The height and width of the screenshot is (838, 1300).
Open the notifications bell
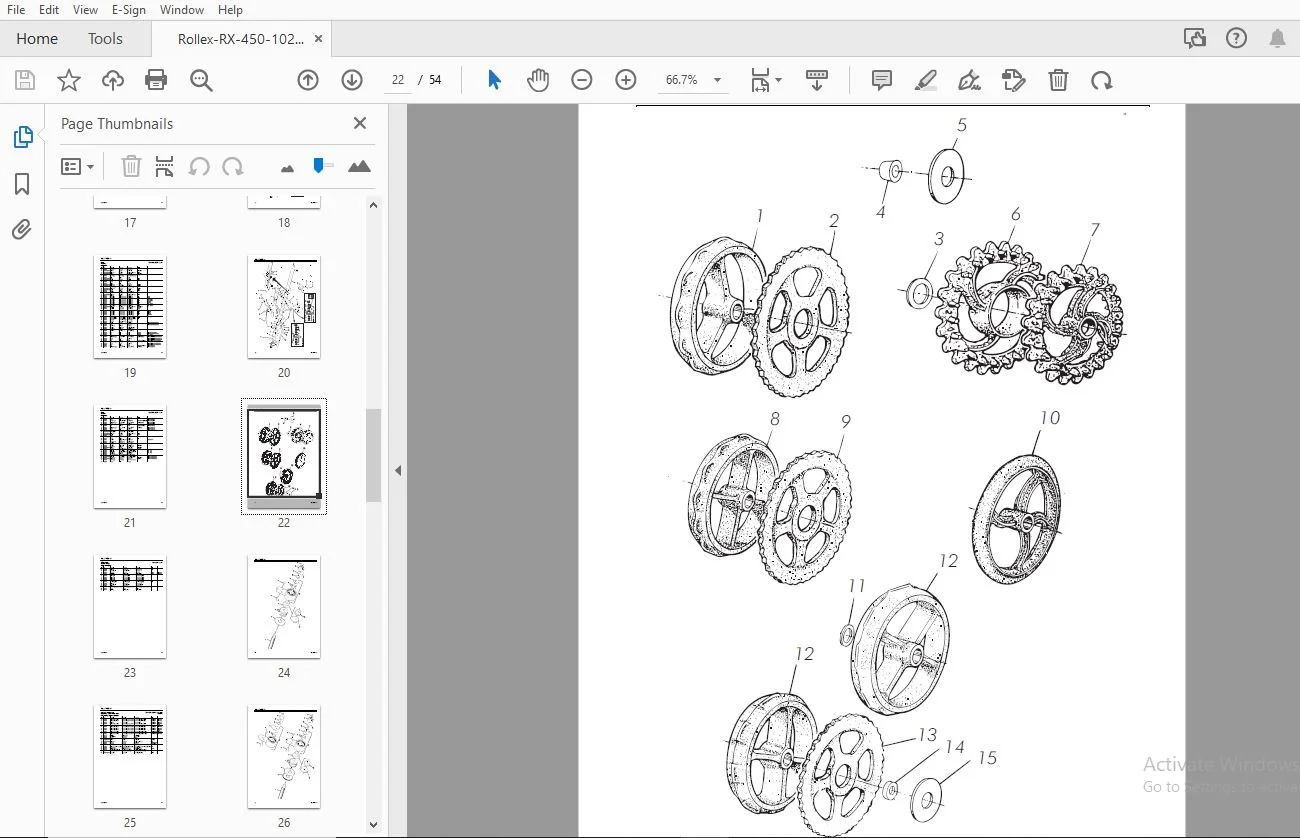(1277, 39)
